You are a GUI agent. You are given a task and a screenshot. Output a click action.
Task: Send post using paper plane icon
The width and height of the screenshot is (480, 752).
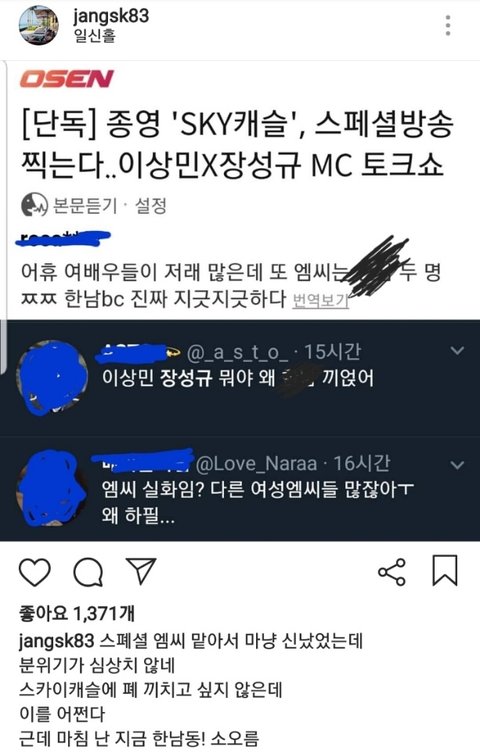141,571
